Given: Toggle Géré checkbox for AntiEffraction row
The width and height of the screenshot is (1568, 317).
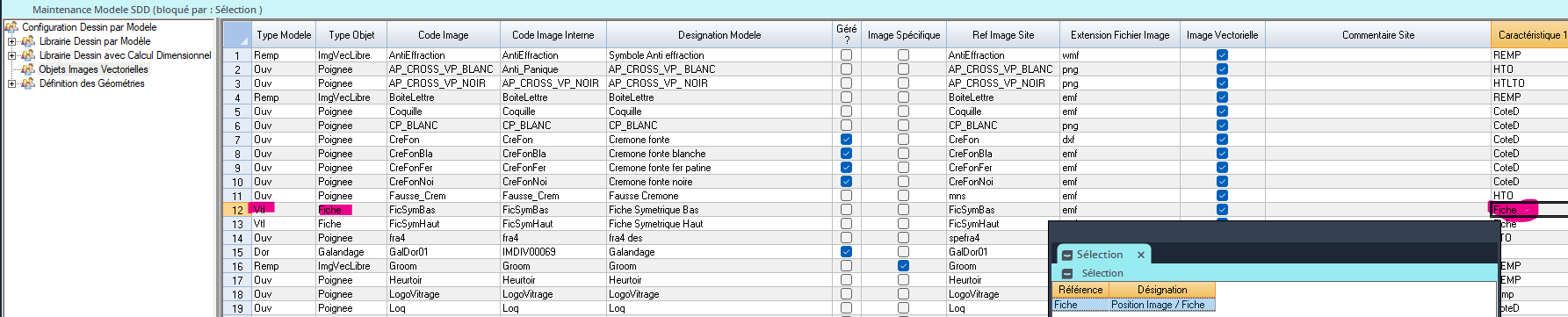Looking at the screenshot, I should (x=846, y=55).
